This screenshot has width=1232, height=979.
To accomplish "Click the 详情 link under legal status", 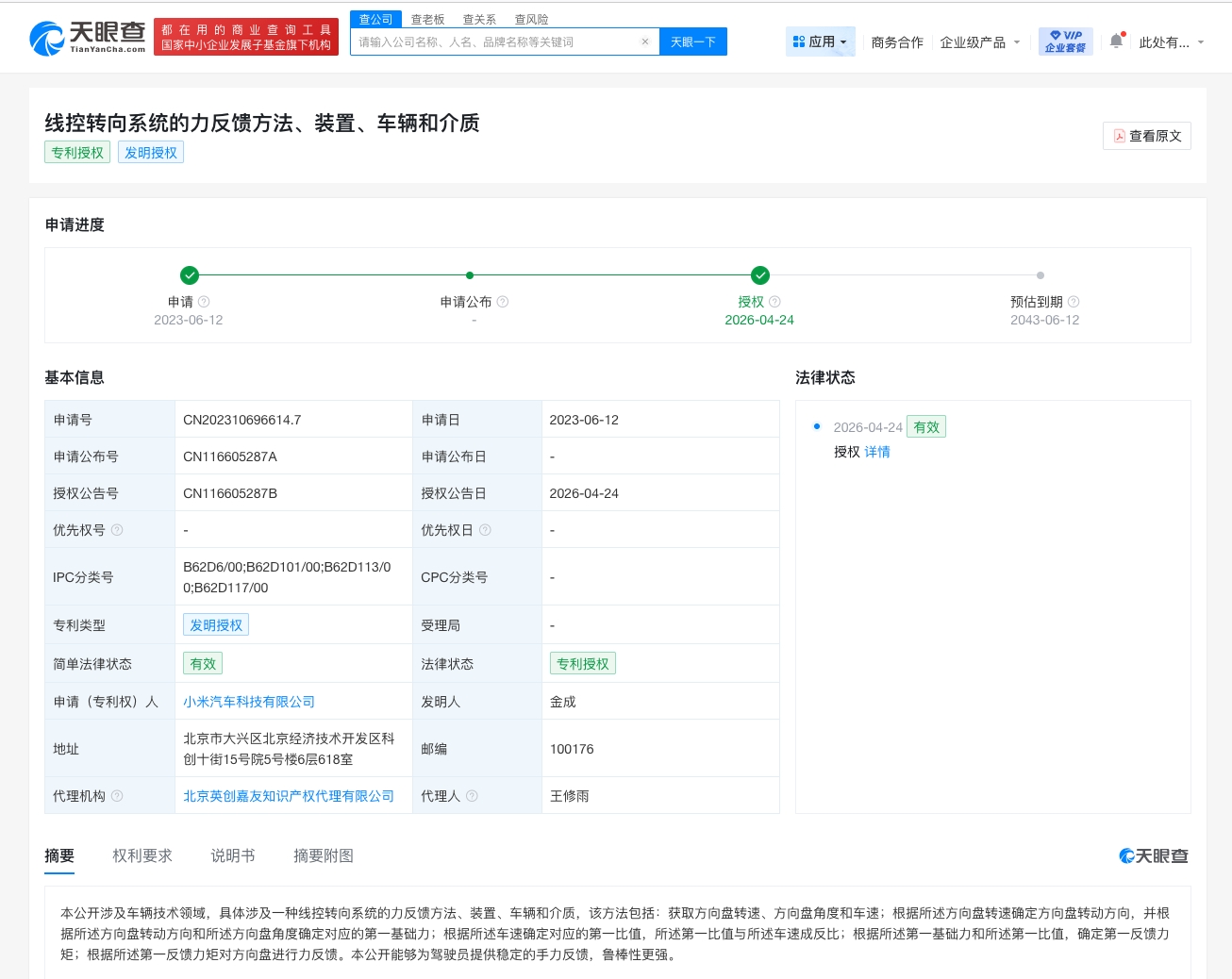I will pyautogui.click(x=877, y=452).
